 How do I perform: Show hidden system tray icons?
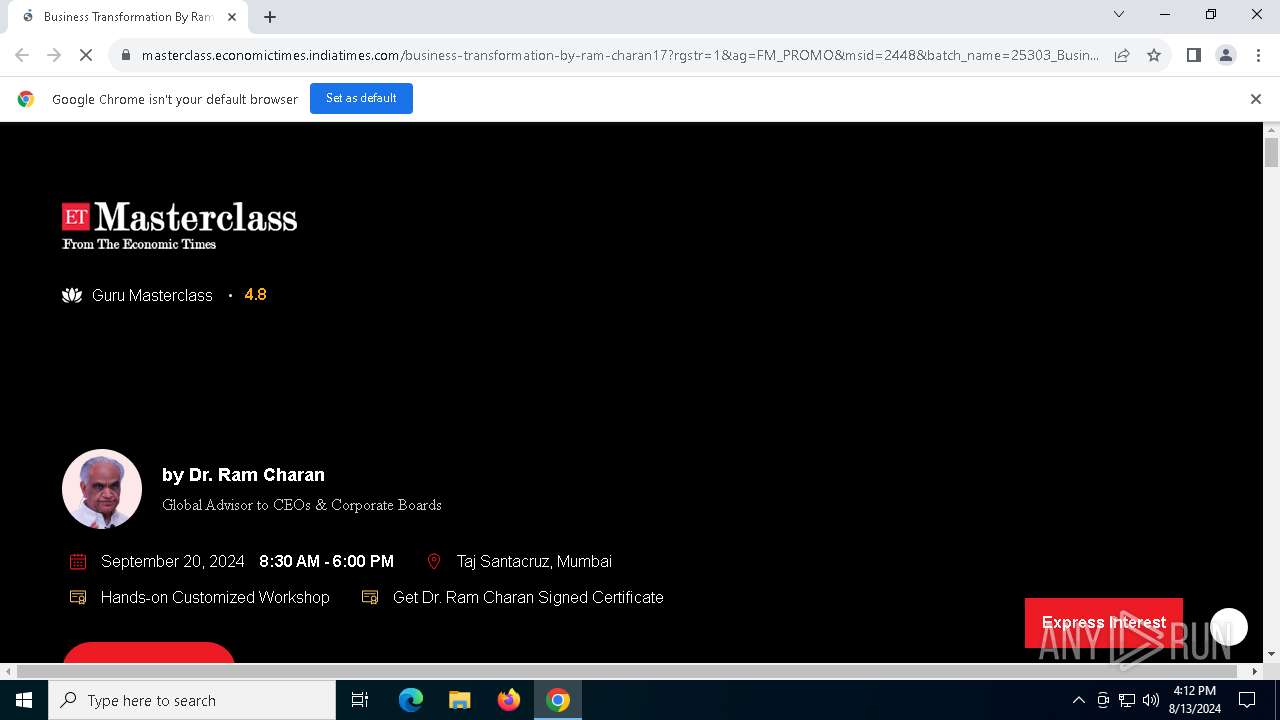1078,700
